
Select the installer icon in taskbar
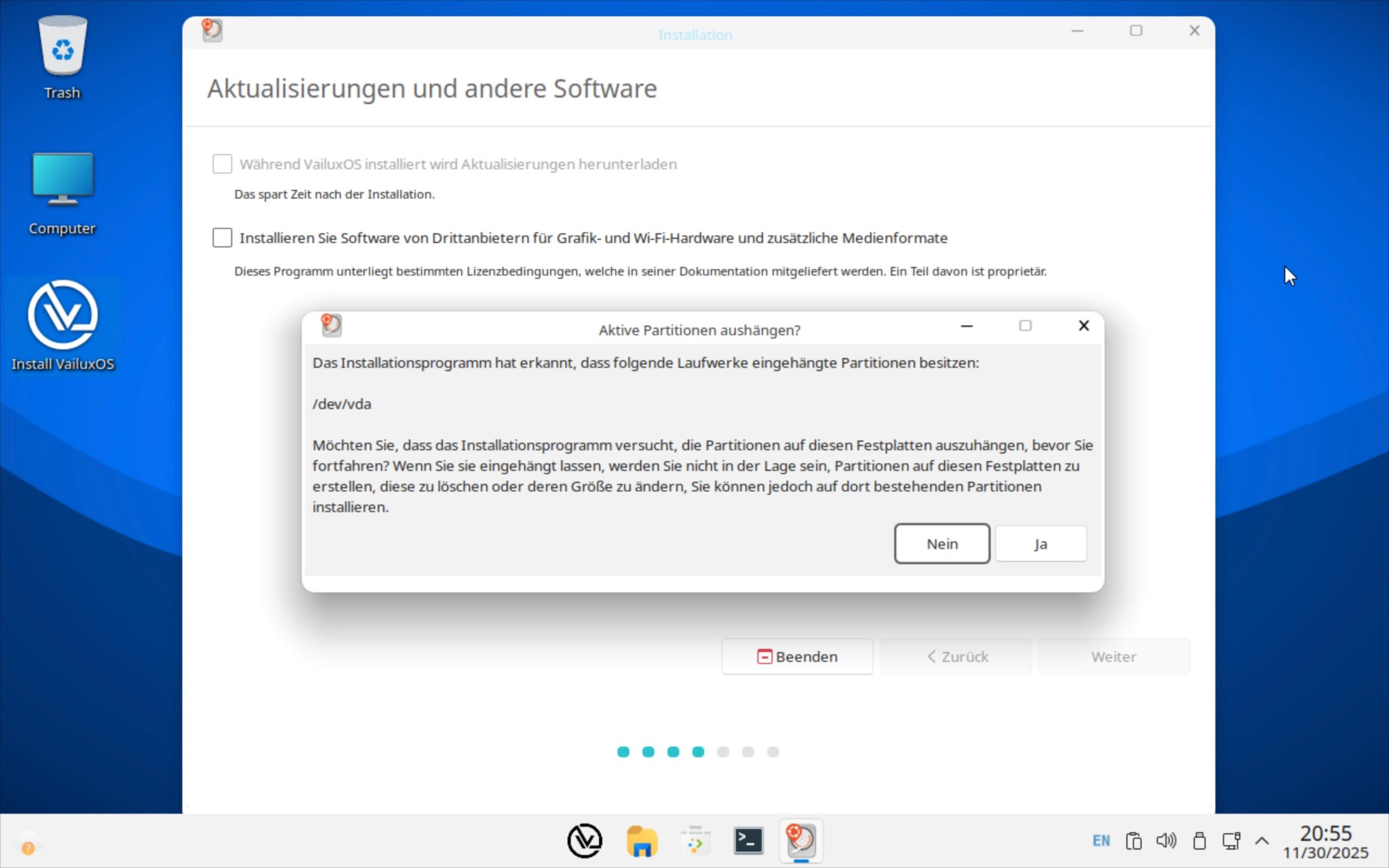tap(801, 841)
